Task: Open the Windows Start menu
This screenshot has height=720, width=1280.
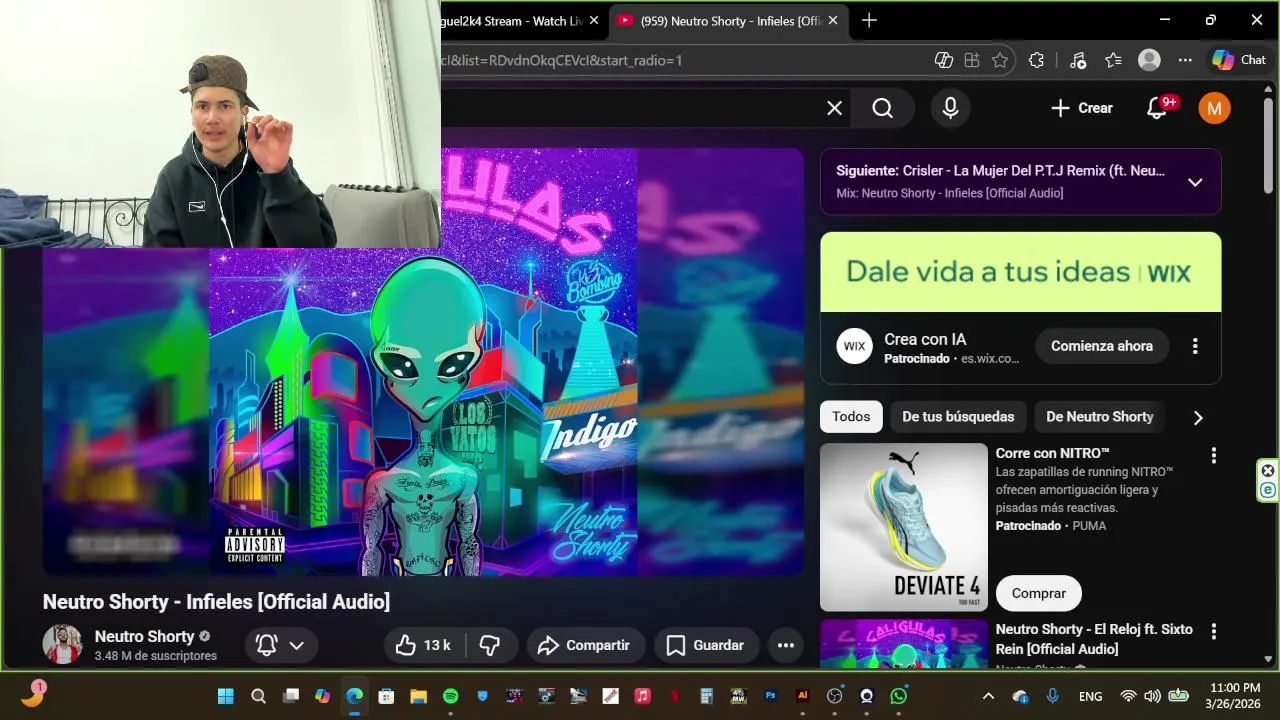Action: [226, 696]
